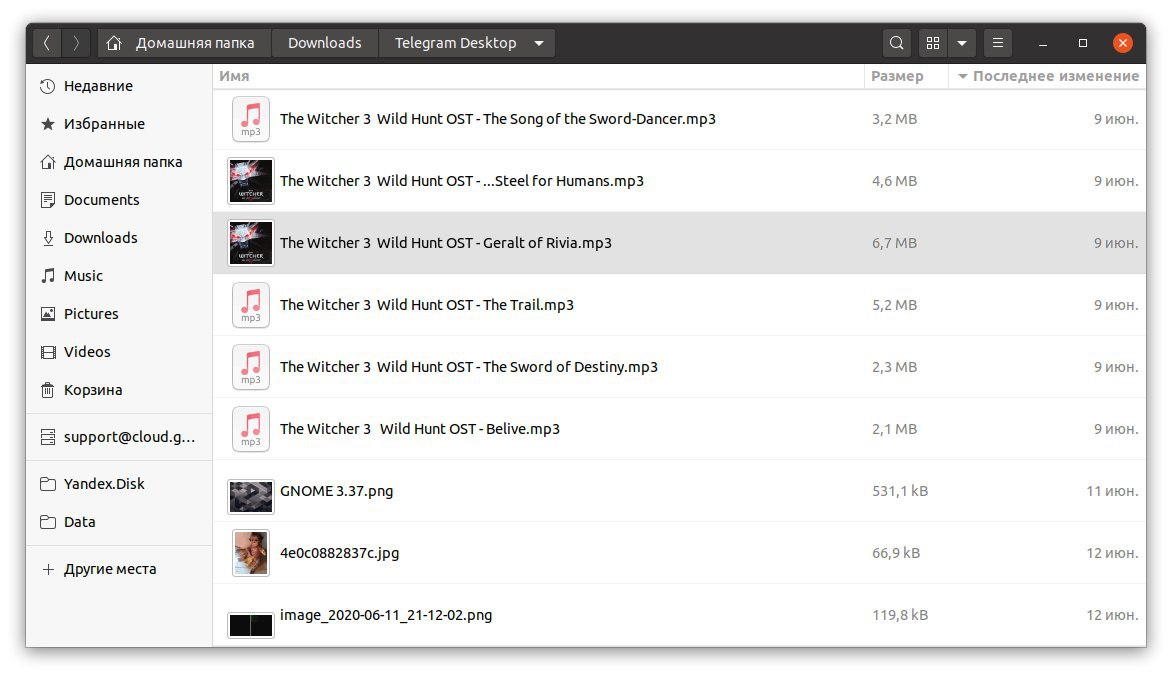Select image_2020-06-11_21-12-02.png file
Image resolution: width=1172 pixels, height=676 pixels.
[x=679, y=615]
